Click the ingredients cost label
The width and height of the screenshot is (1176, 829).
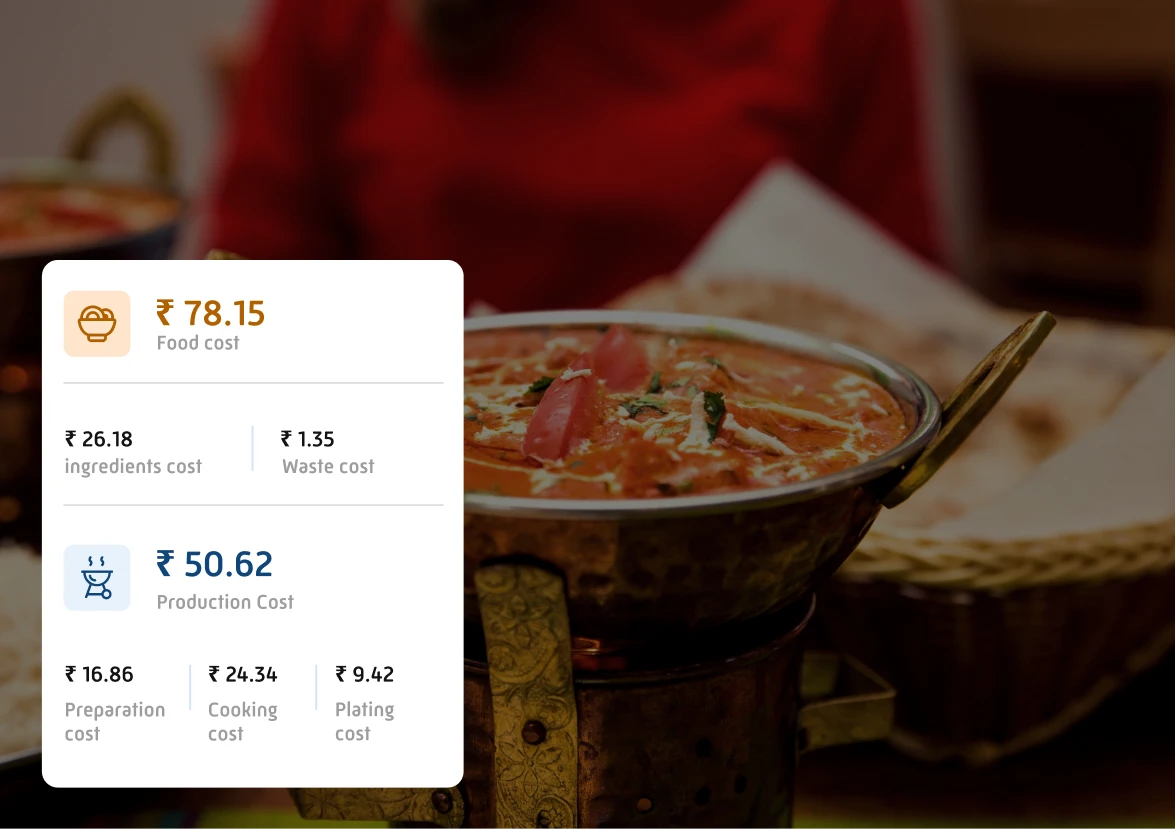[x=134, y=467]
